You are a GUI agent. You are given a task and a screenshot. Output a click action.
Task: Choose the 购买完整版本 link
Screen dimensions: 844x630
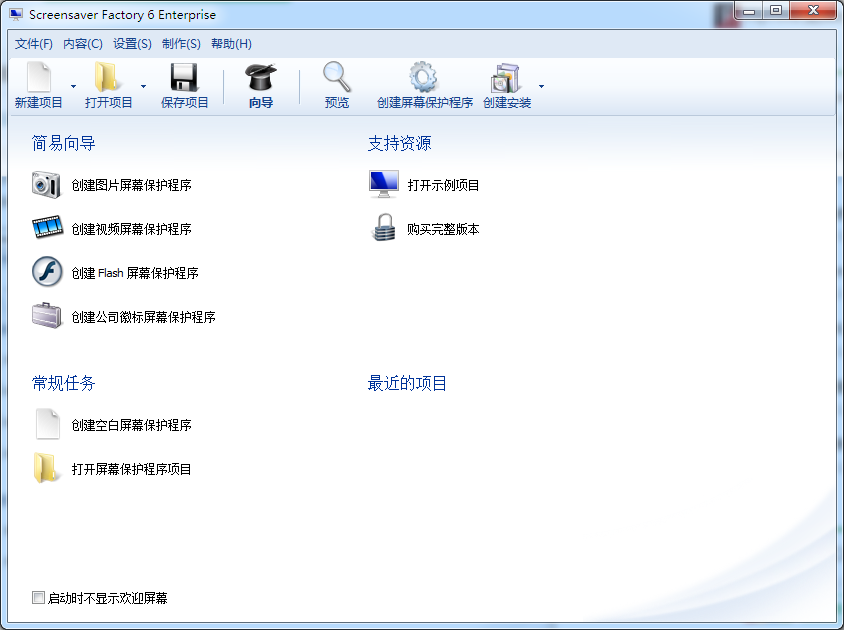click(x=444, y=229)
